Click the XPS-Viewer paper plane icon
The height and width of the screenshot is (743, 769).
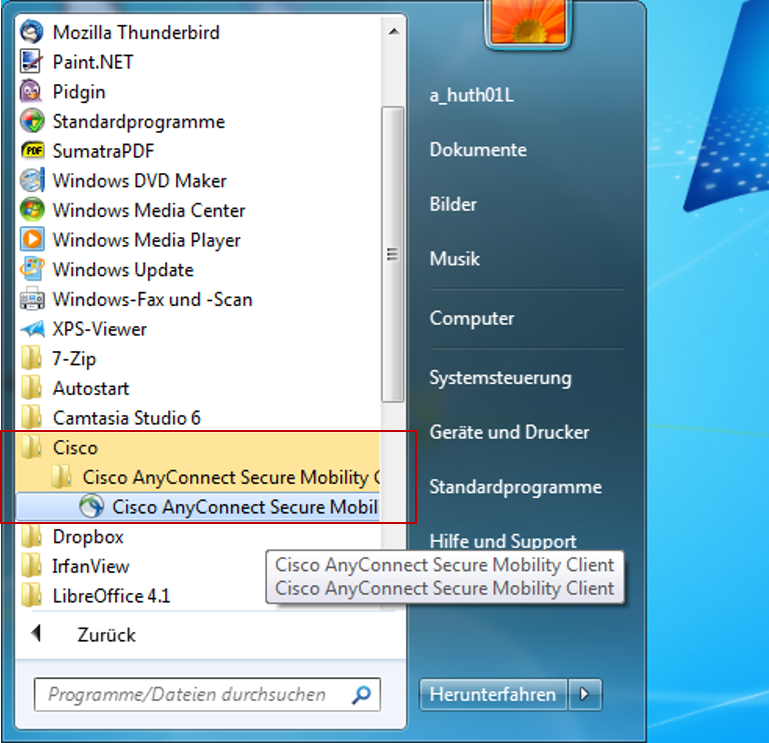click(32, 329)
